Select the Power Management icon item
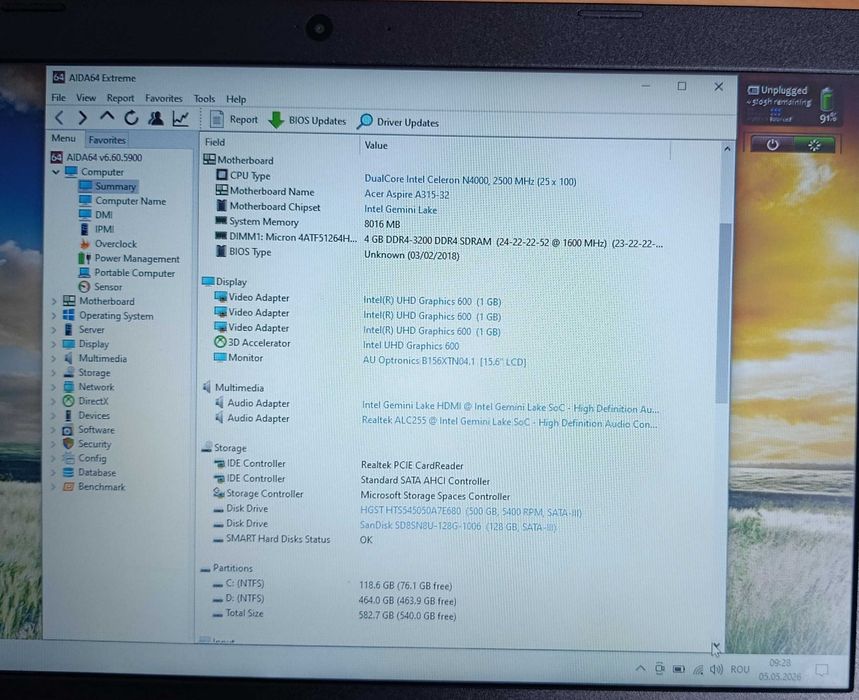Image resolution: width=859 pixels, height=700 pixels. [85, 258]
